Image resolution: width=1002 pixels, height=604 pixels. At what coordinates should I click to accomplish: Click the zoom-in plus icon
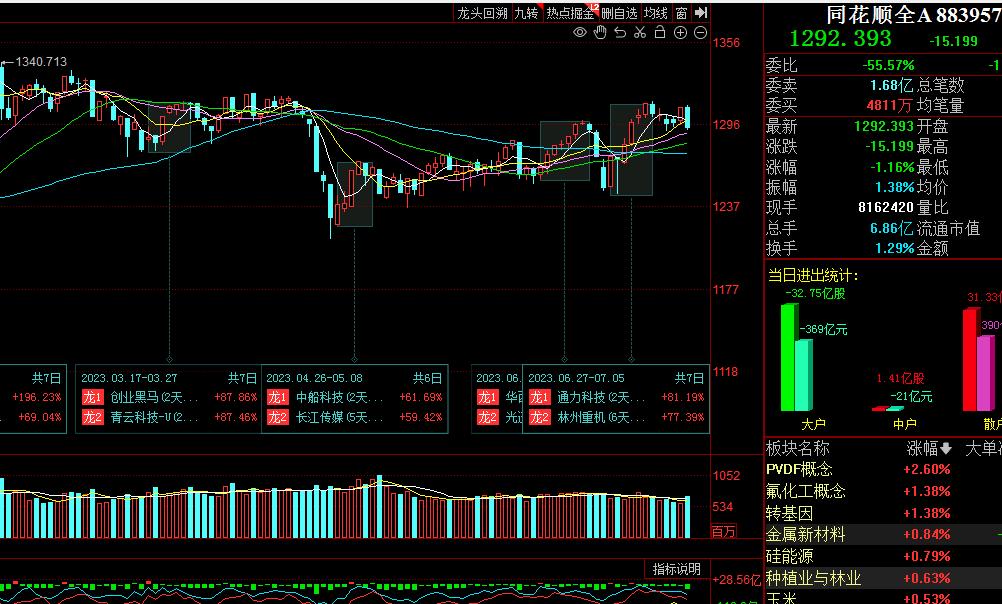click(x=680, y=33)
